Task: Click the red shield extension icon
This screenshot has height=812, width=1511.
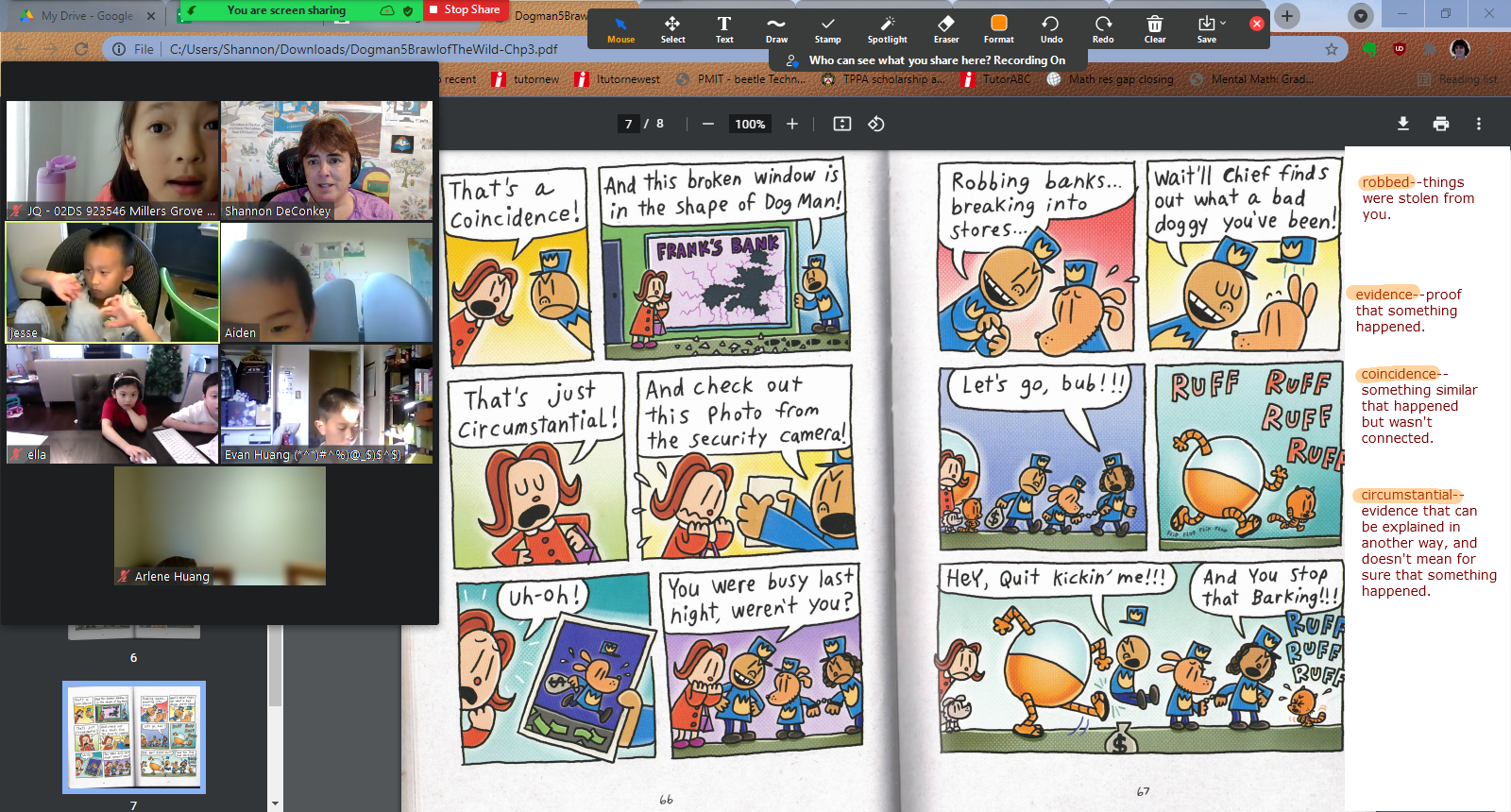Action: 1400,49
